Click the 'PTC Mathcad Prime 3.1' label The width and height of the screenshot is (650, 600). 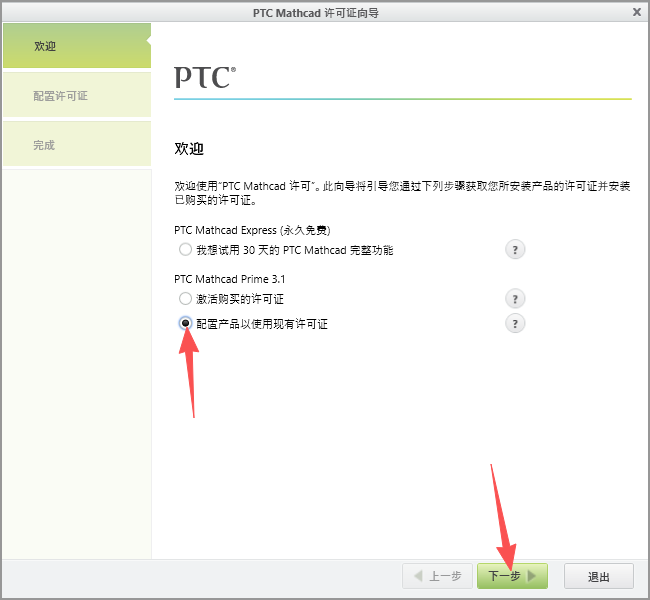click(x=230, y=279)
